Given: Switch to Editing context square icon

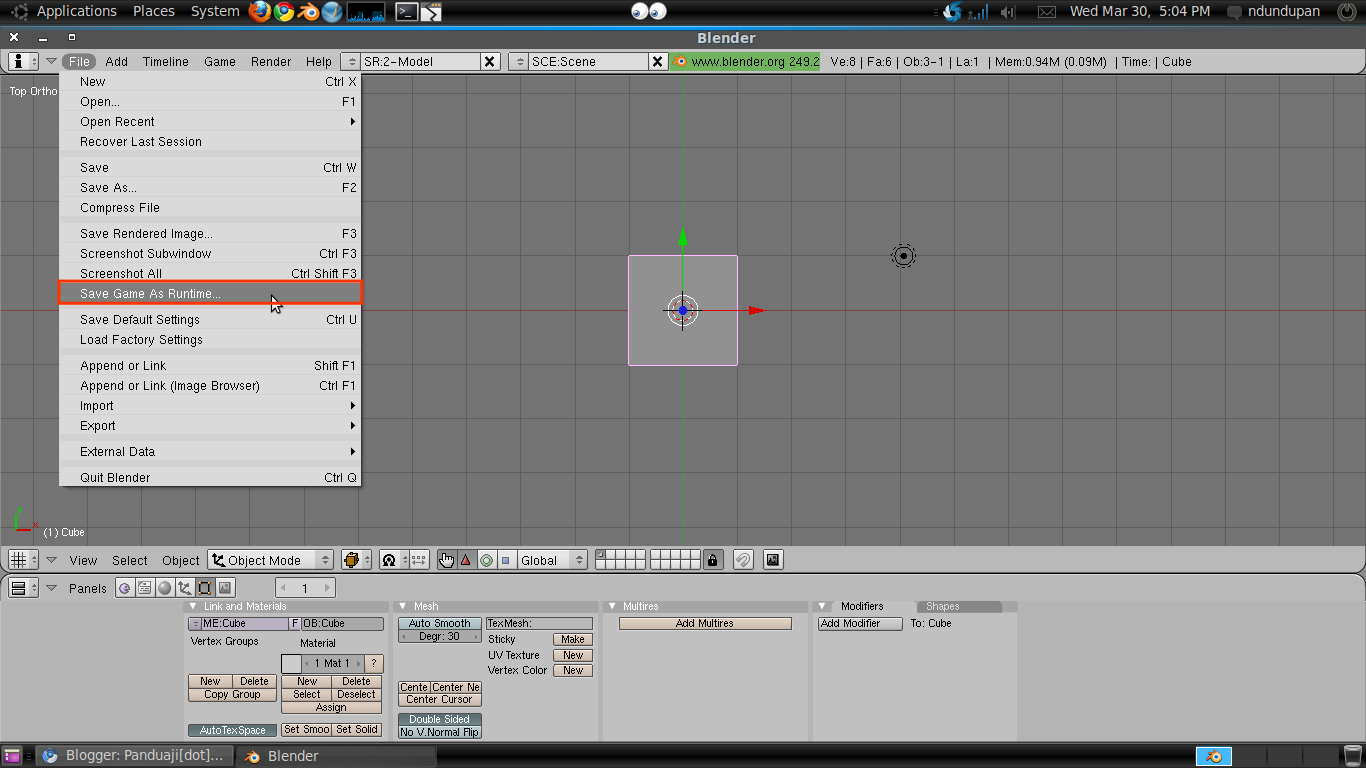Looking at the screenshot, I should pos(205,588).
